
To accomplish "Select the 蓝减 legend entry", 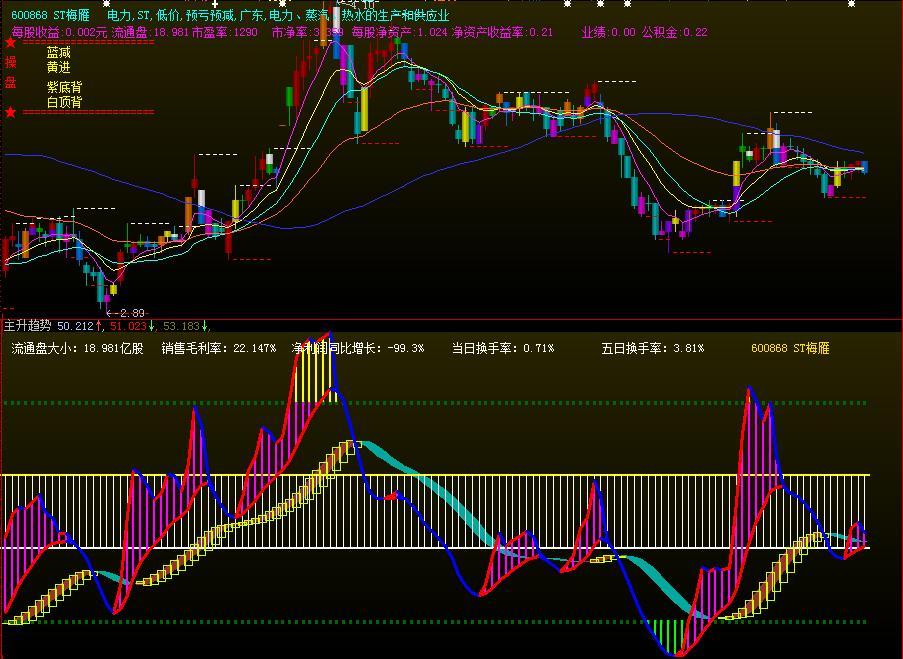I will pos(59,52).
